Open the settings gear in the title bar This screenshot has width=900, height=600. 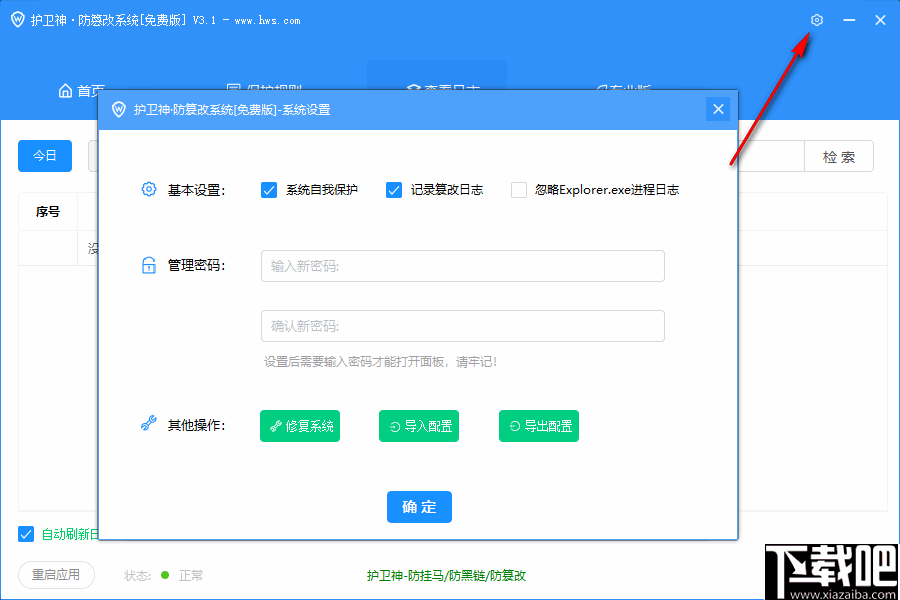pyautogui.click(x=816, y=19)
